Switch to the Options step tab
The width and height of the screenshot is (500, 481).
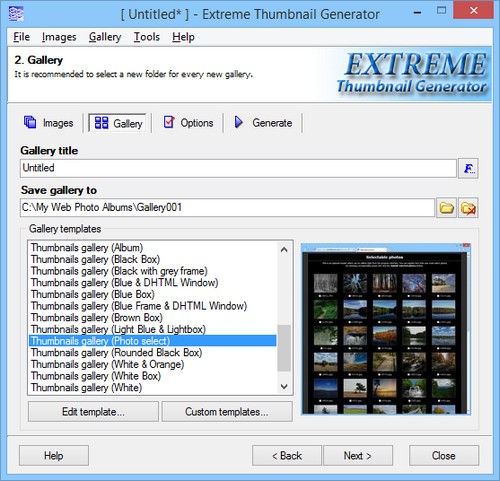[188, 123]
